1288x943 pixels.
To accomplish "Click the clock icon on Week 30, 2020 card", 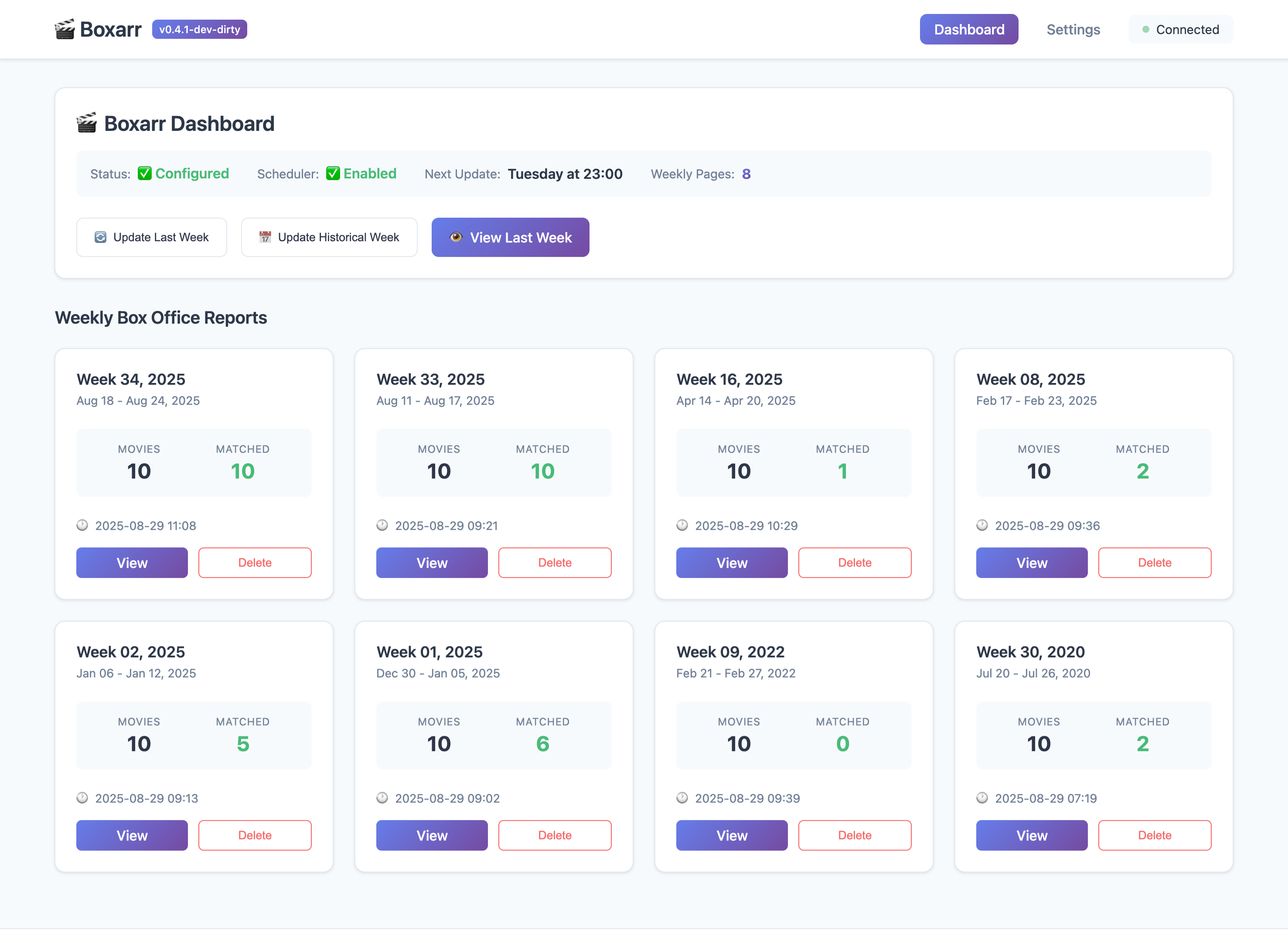I will pyautogui.click(x=983, y=798).
